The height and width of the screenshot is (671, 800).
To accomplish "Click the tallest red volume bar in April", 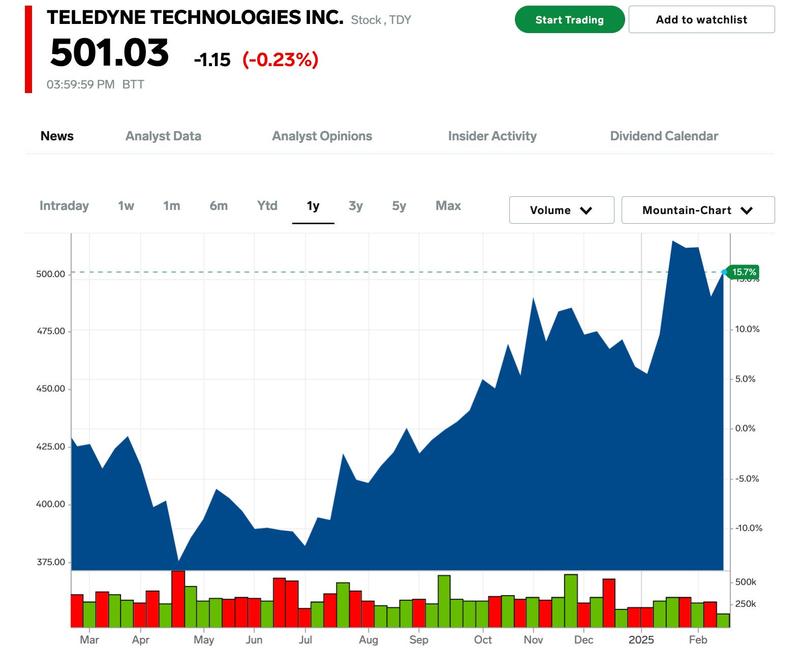I will pos(178,598).
